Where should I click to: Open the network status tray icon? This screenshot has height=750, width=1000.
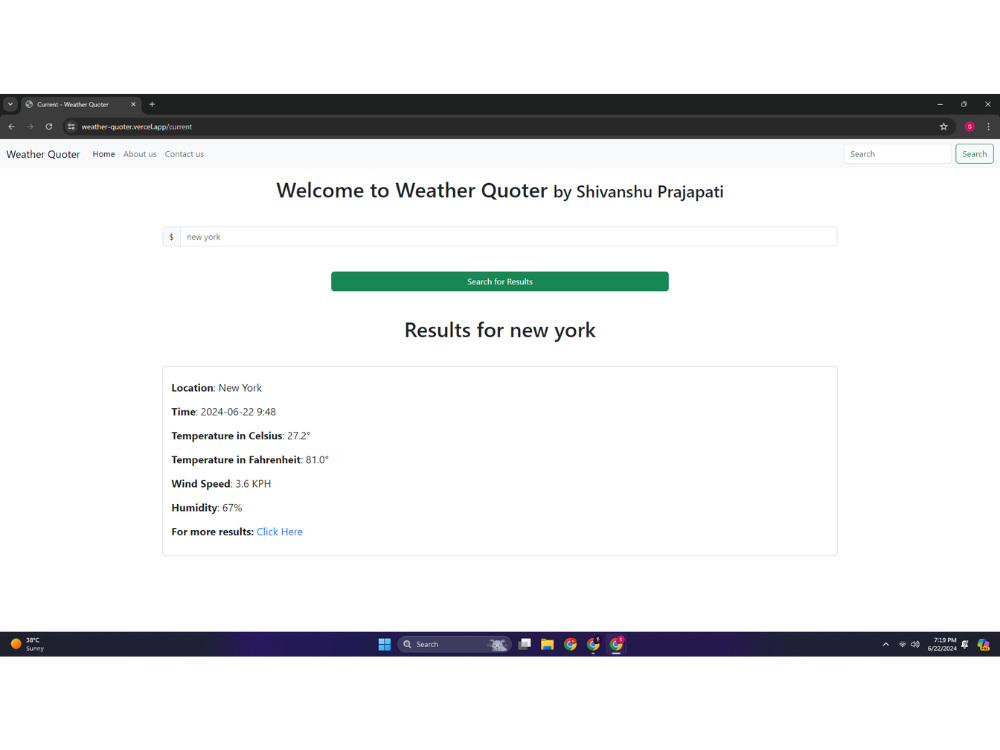coord(902,644)
